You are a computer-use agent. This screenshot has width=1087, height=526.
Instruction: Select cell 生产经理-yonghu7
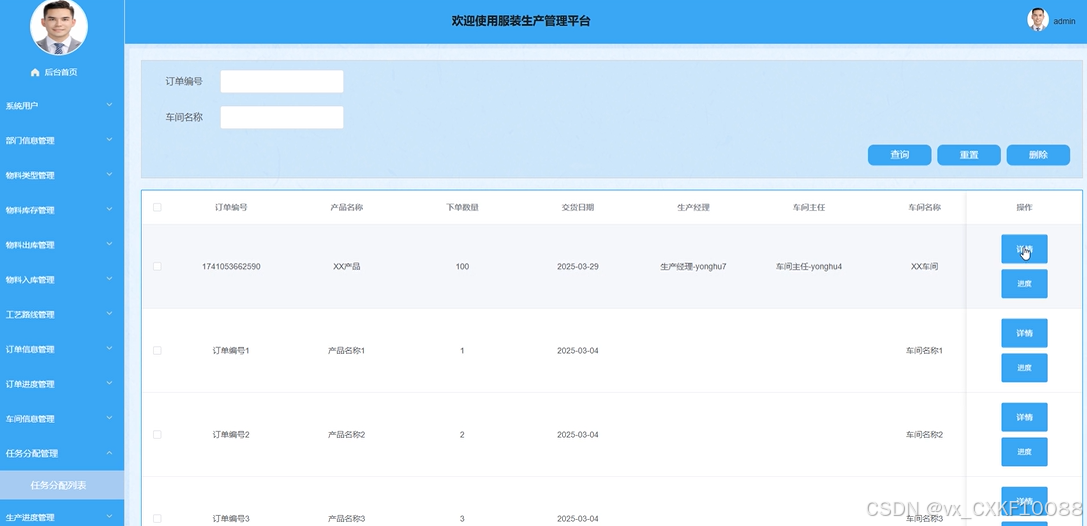693,266
